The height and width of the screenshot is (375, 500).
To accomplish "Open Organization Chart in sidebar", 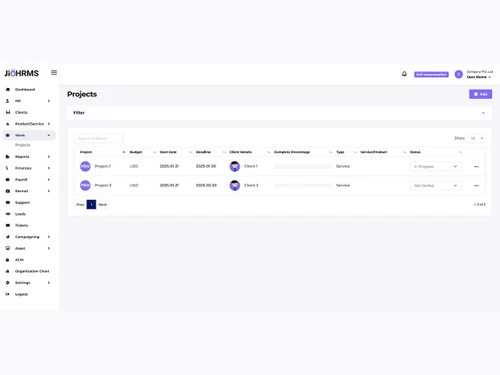I will pos(32,271).
